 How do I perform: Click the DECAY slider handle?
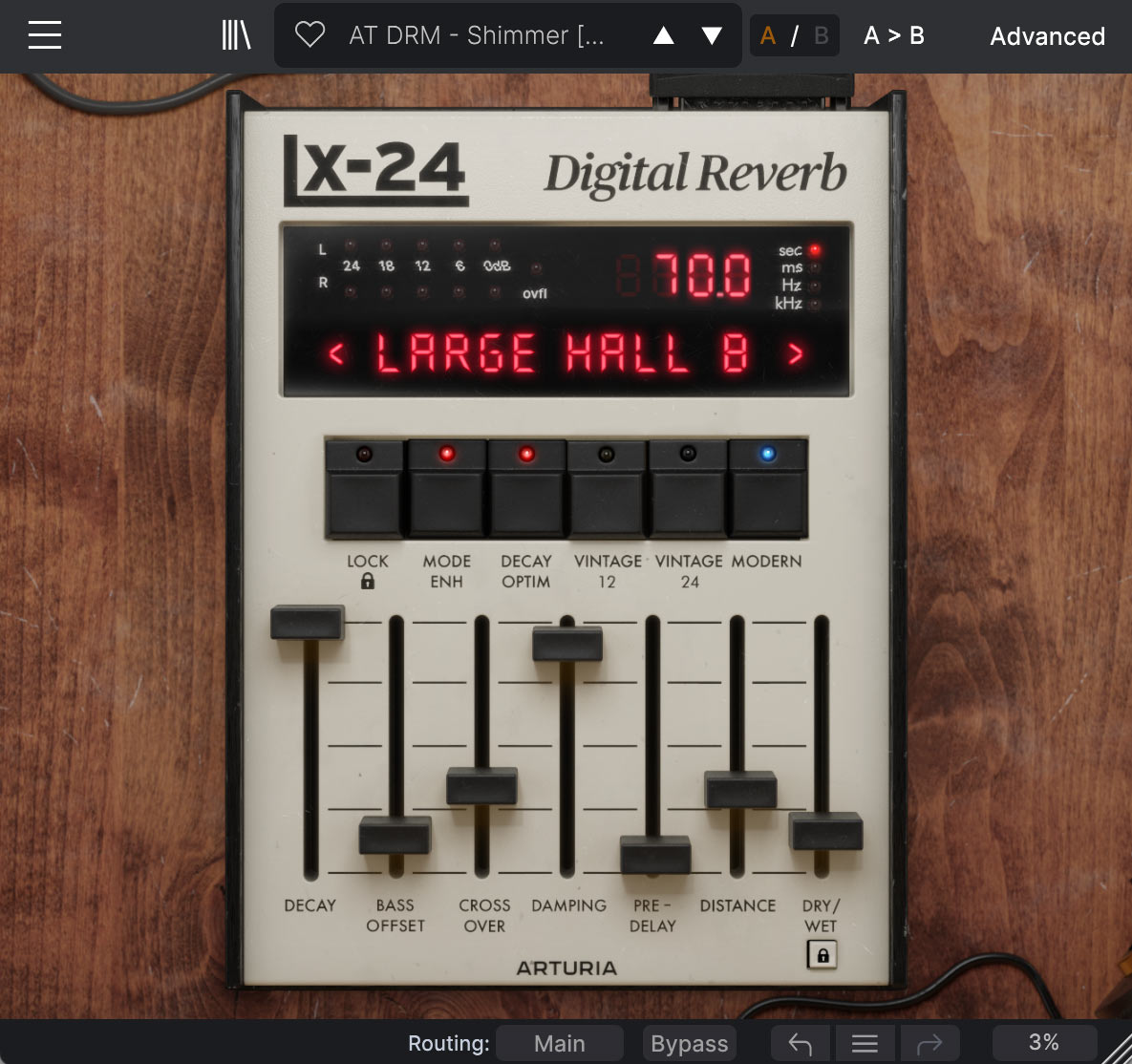coord(308,622)
